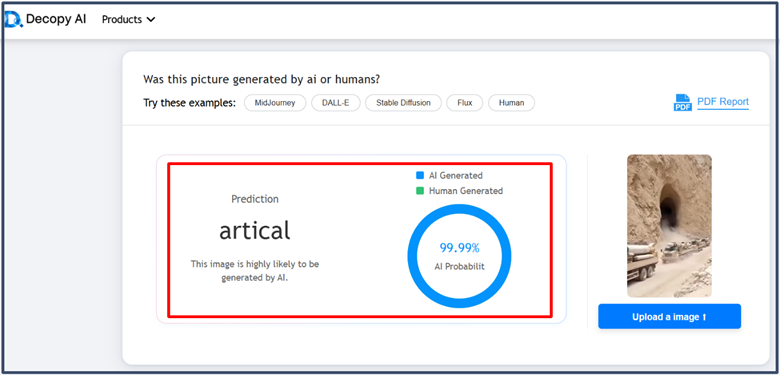Pick the Flux example chip
The height and width of the screenshot is (375, 780).
[x=465, y=103]
